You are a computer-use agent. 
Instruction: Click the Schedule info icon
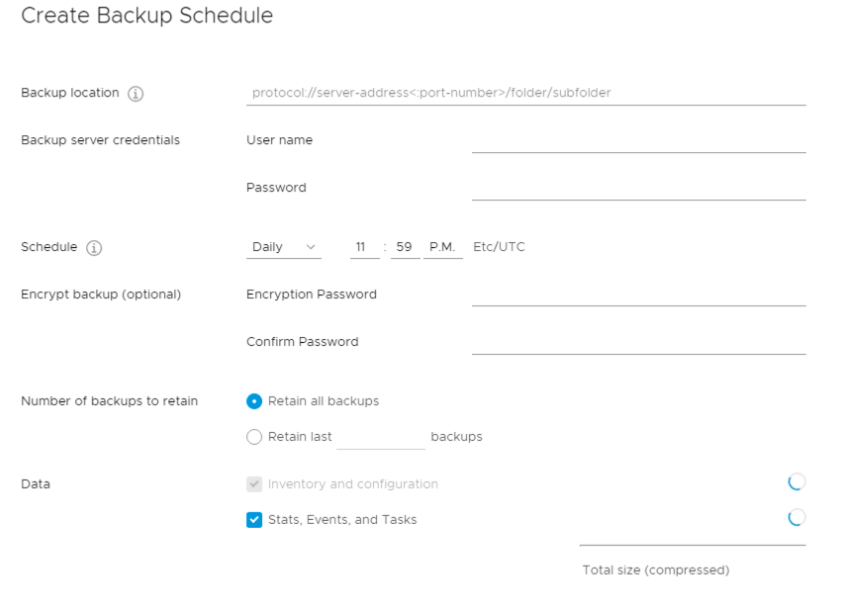point(94,248)
